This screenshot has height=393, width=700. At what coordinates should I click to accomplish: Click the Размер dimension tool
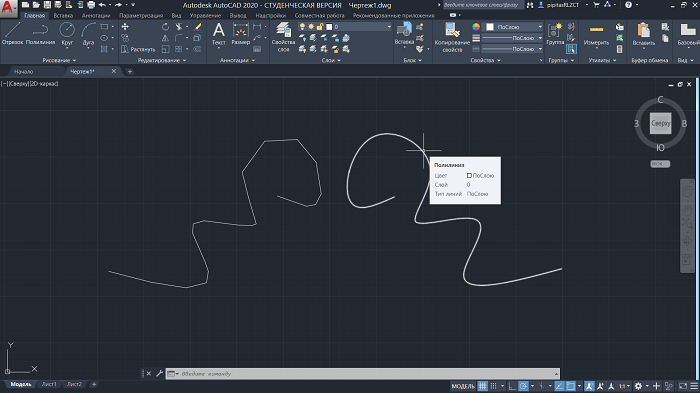tap(241, 33)
